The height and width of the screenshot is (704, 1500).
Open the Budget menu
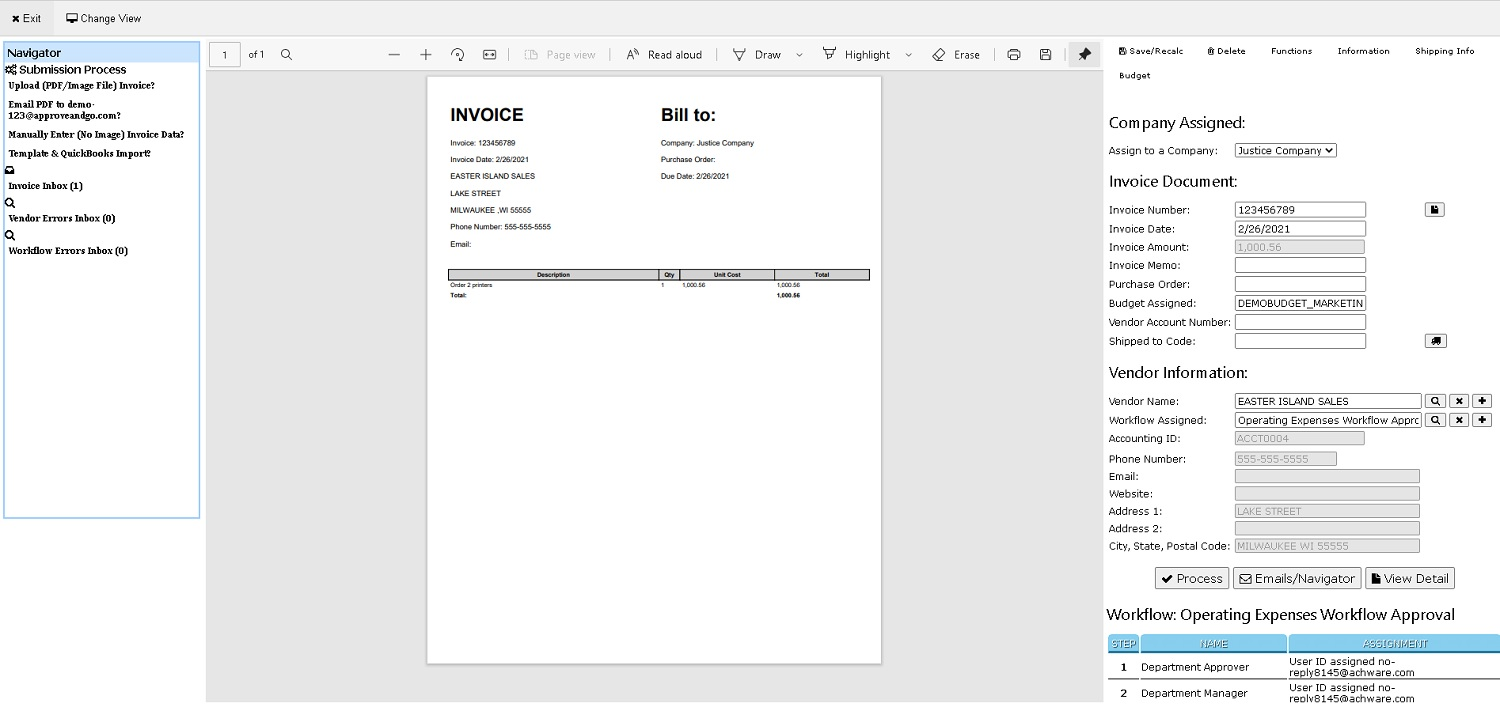pos(1135,75)
